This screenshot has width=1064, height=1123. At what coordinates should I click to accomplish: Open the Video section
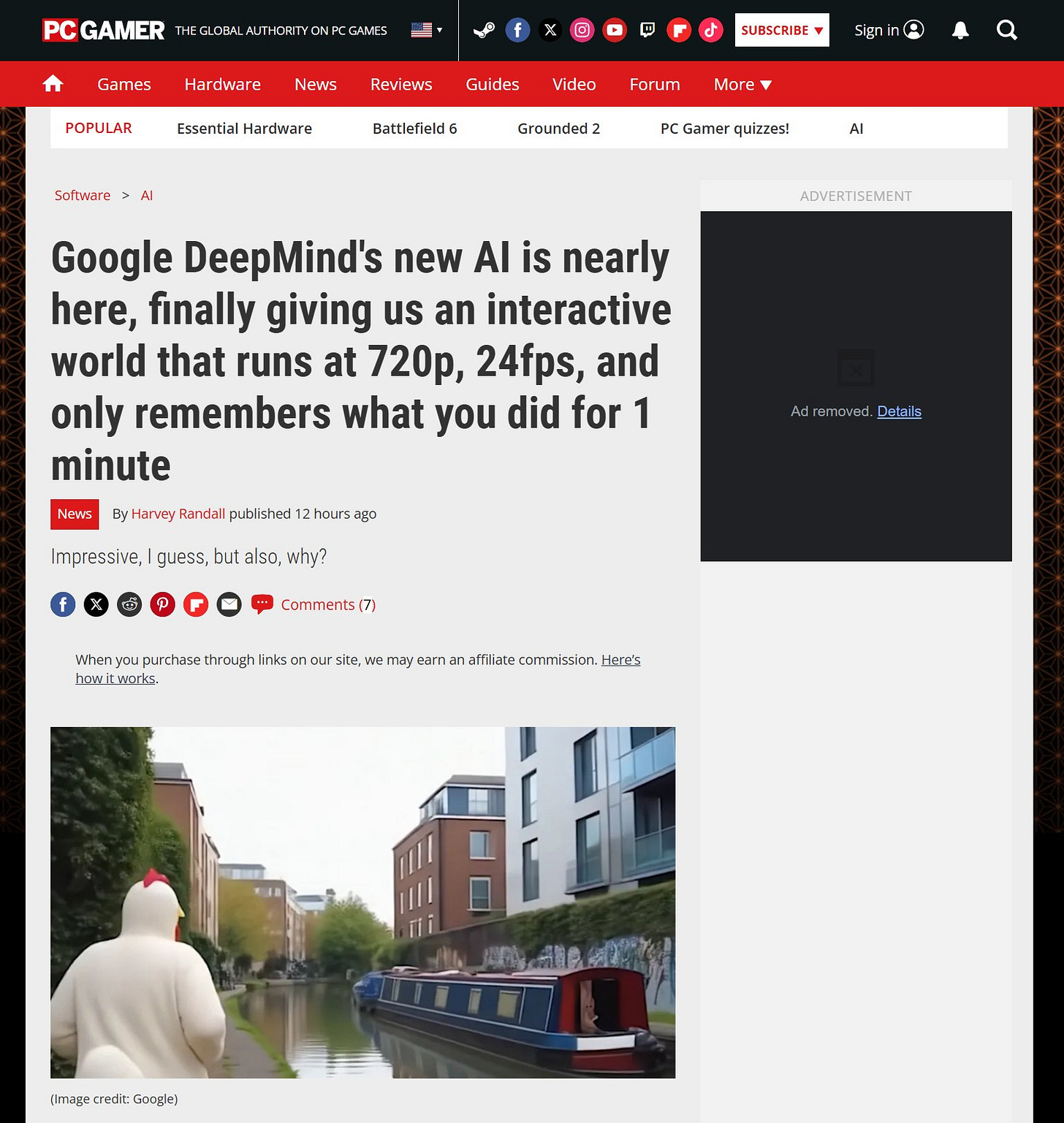point(574,84)
